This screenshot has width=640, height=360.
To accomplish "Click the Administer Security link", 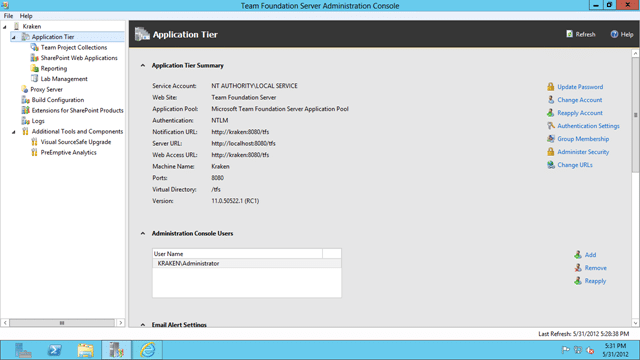I will coord(583,152).
